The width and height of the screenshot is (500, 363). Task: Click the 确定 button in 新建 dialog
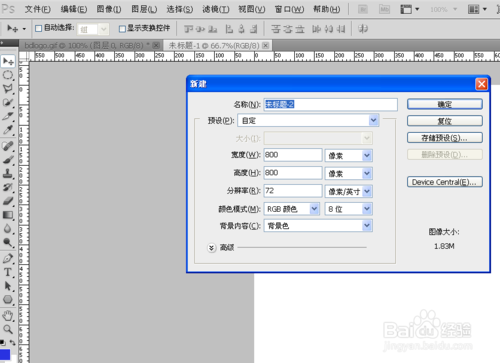(x=445, y=104)
